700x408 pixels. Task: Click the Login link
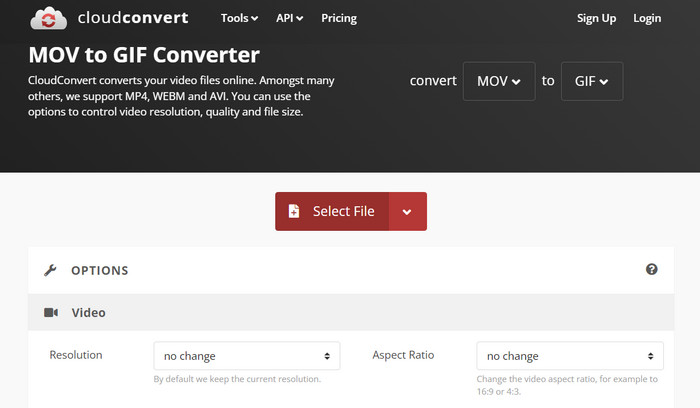(647, 18)
